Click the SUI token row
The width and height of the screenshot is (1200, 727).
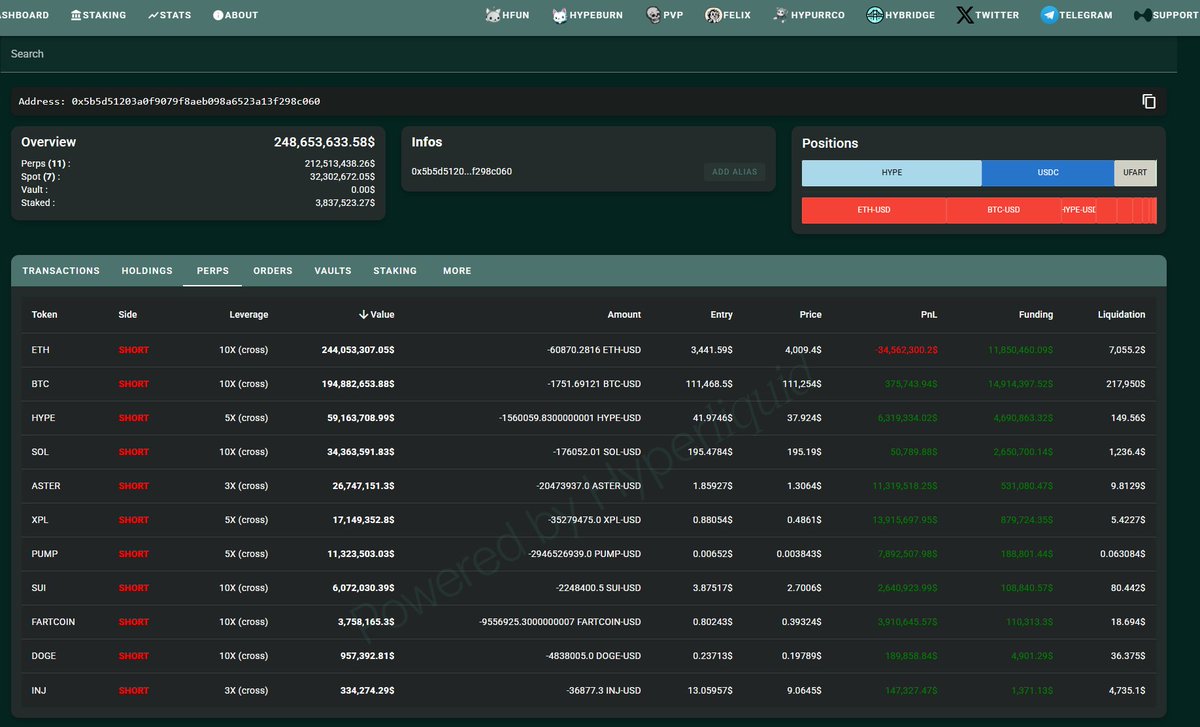coord(588,588)
